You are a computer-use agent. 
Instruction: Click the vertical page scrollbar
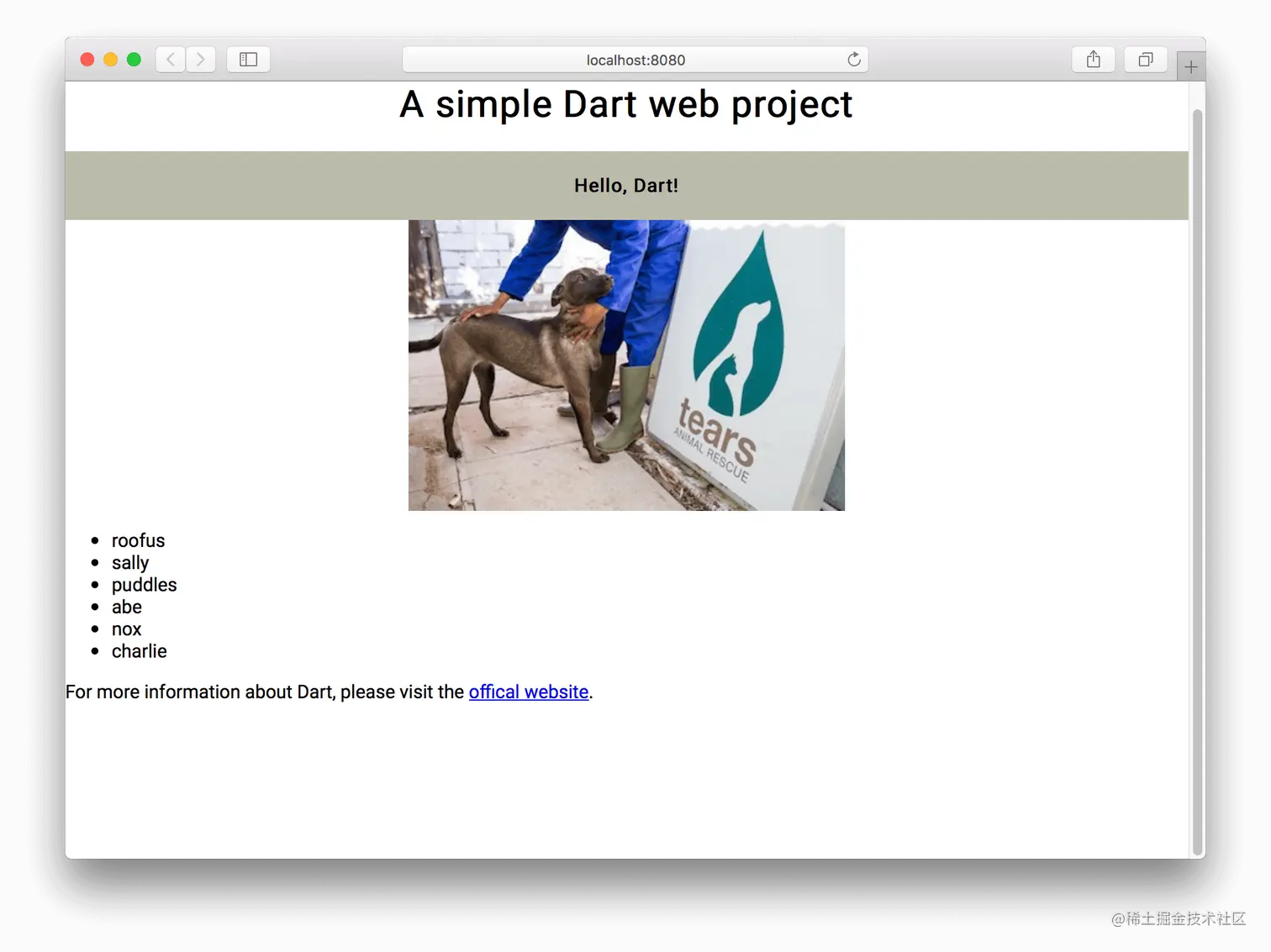point(1197,481)
